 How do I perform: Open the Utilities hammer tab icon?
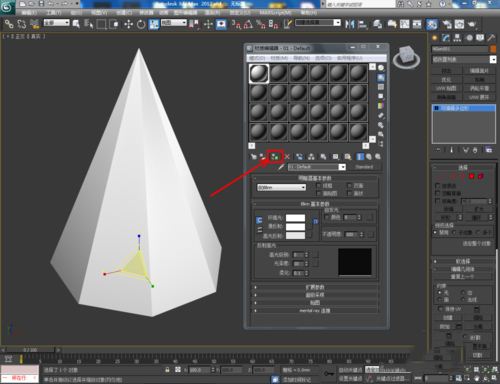(x=491, y=38)
